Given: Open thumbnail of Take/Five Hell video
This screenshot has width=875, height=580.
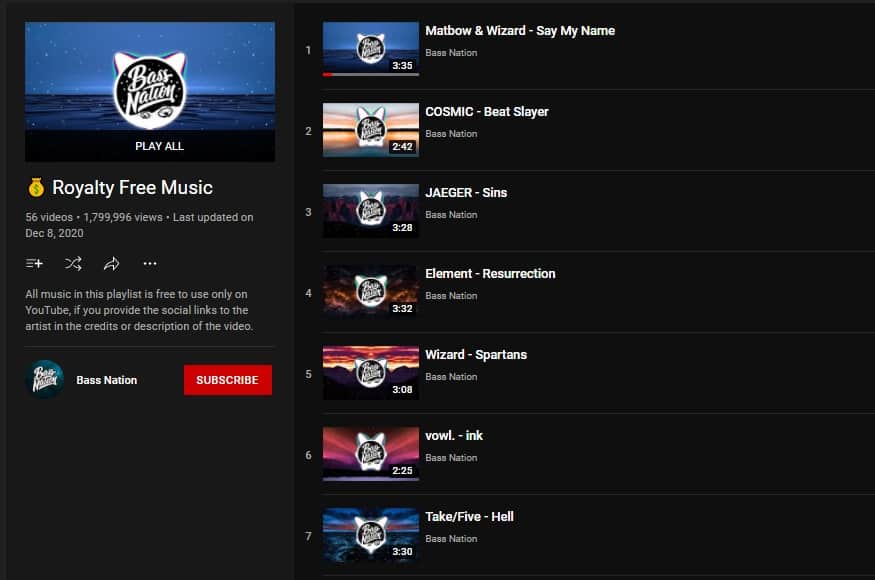Looking at the screenshot, I should [371, 534].
